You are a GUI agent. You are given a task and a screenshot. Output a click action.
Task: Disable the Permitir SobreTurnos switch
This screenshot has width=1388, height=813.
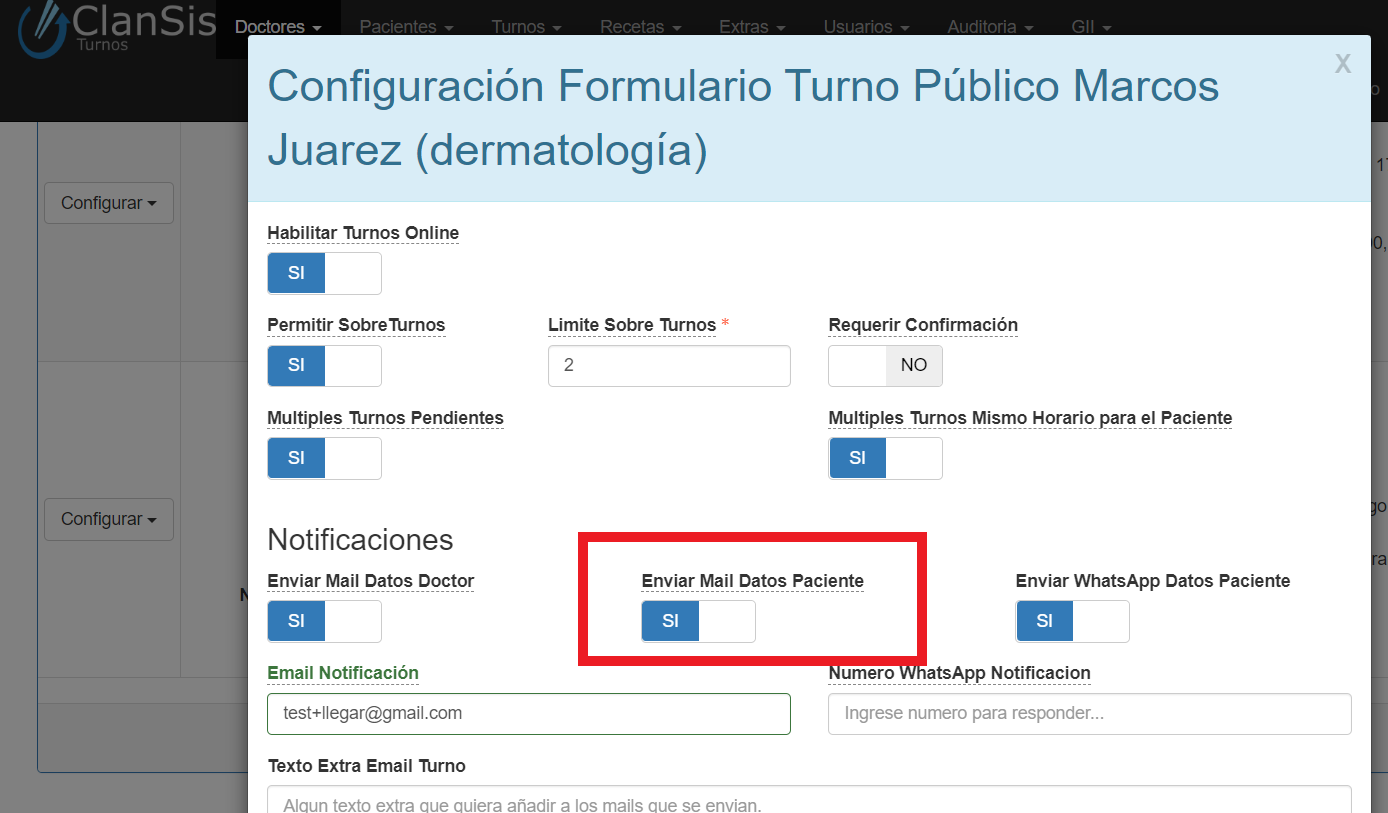(324, 366)
